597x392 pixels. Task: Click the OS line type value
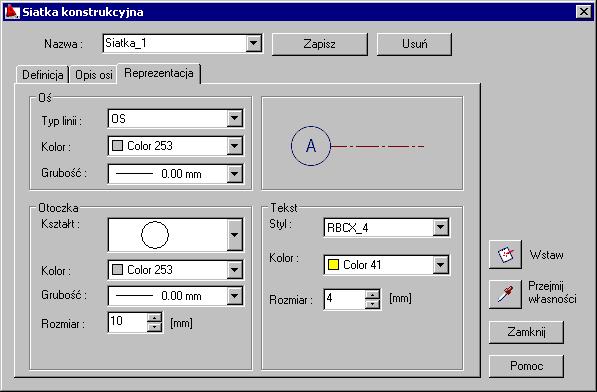tap(118, 119)
